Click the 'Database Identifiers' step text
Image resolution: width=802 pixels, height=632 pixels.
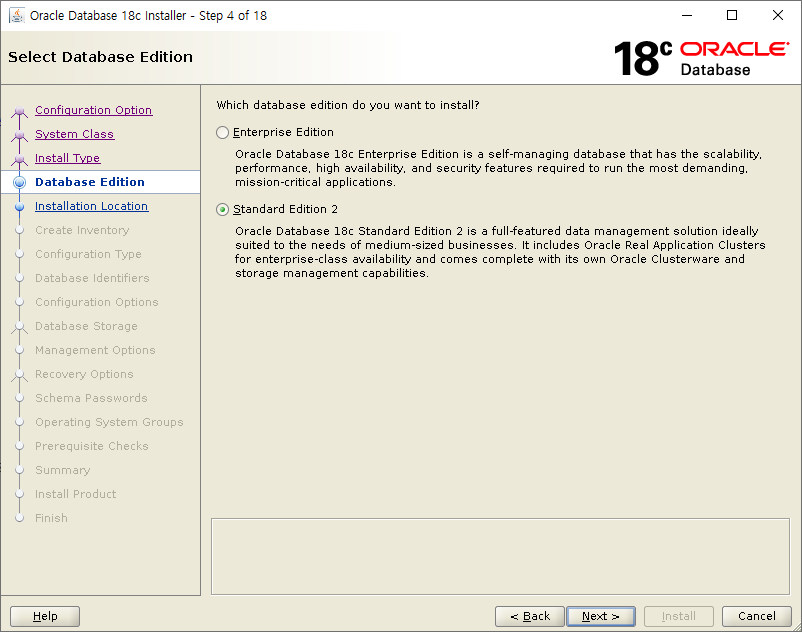[x=92, y=278]
